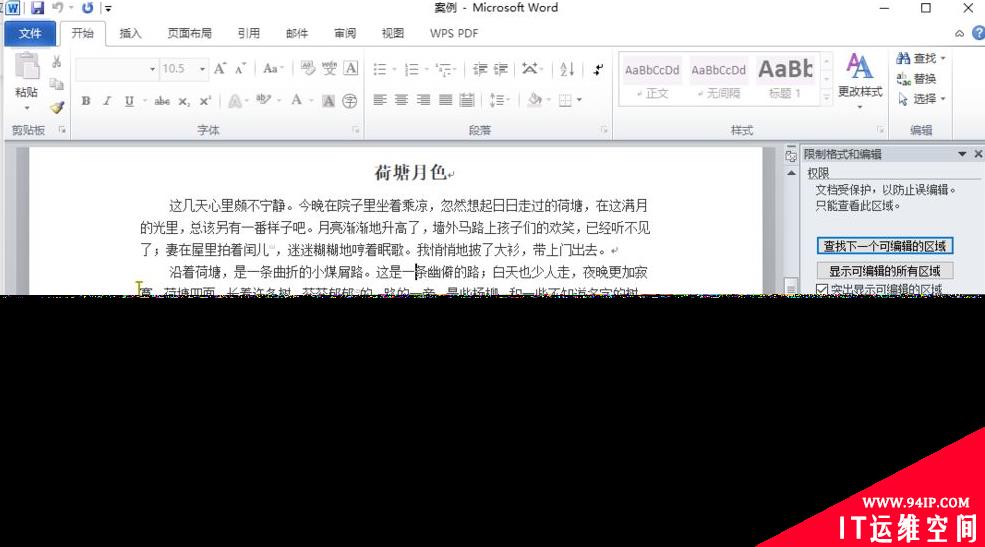Click the Character Border icon
The width and height of the screenshot is (985, 547).
351,68
